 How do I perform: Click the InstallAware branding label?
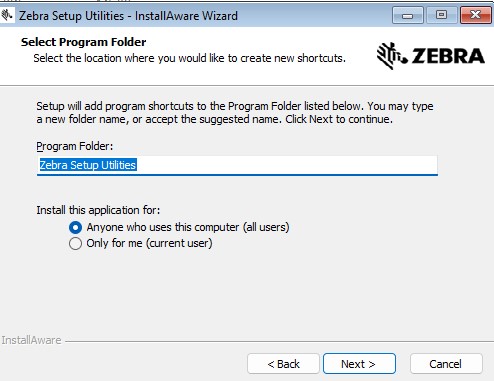pos(31,340)
